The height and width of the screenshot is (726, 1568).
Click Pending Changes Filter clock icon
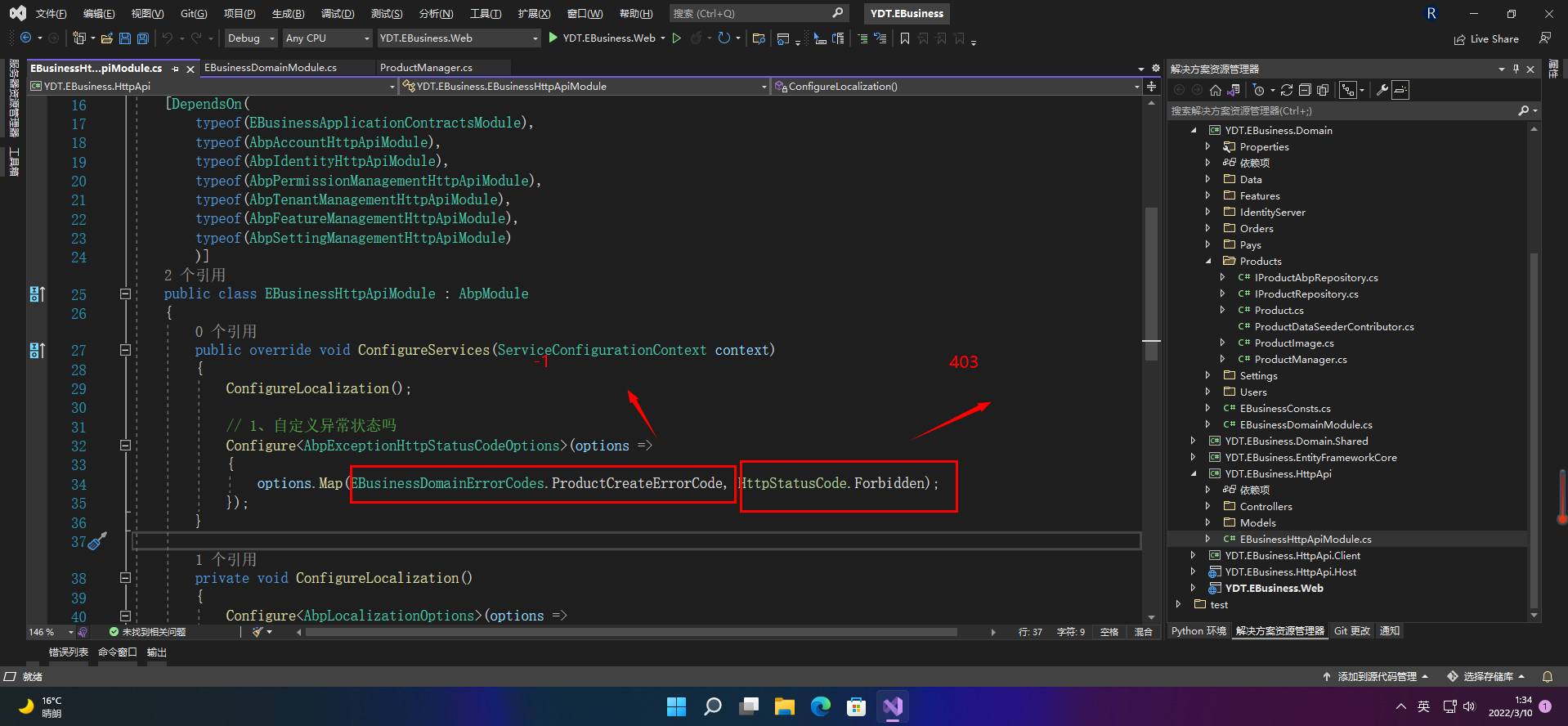pos(1259,90)
